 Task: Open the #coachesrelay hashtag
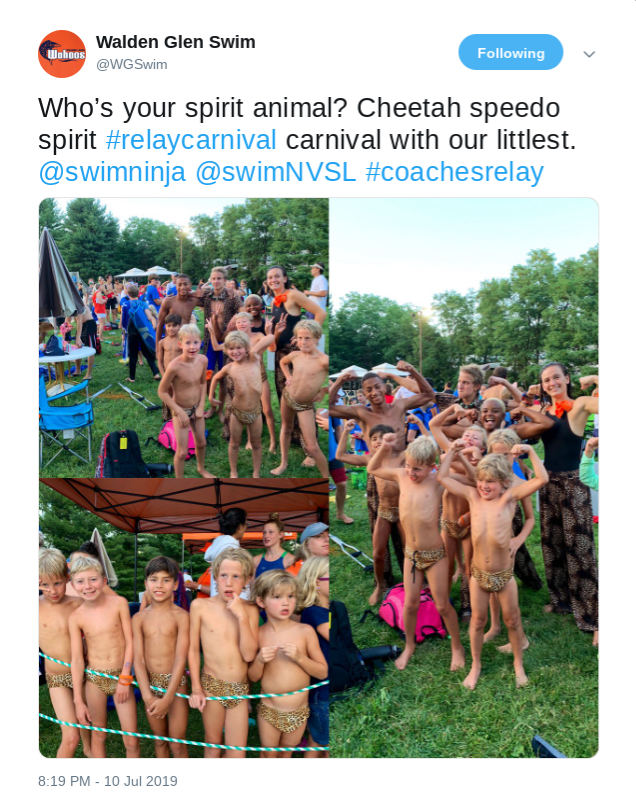454,172
